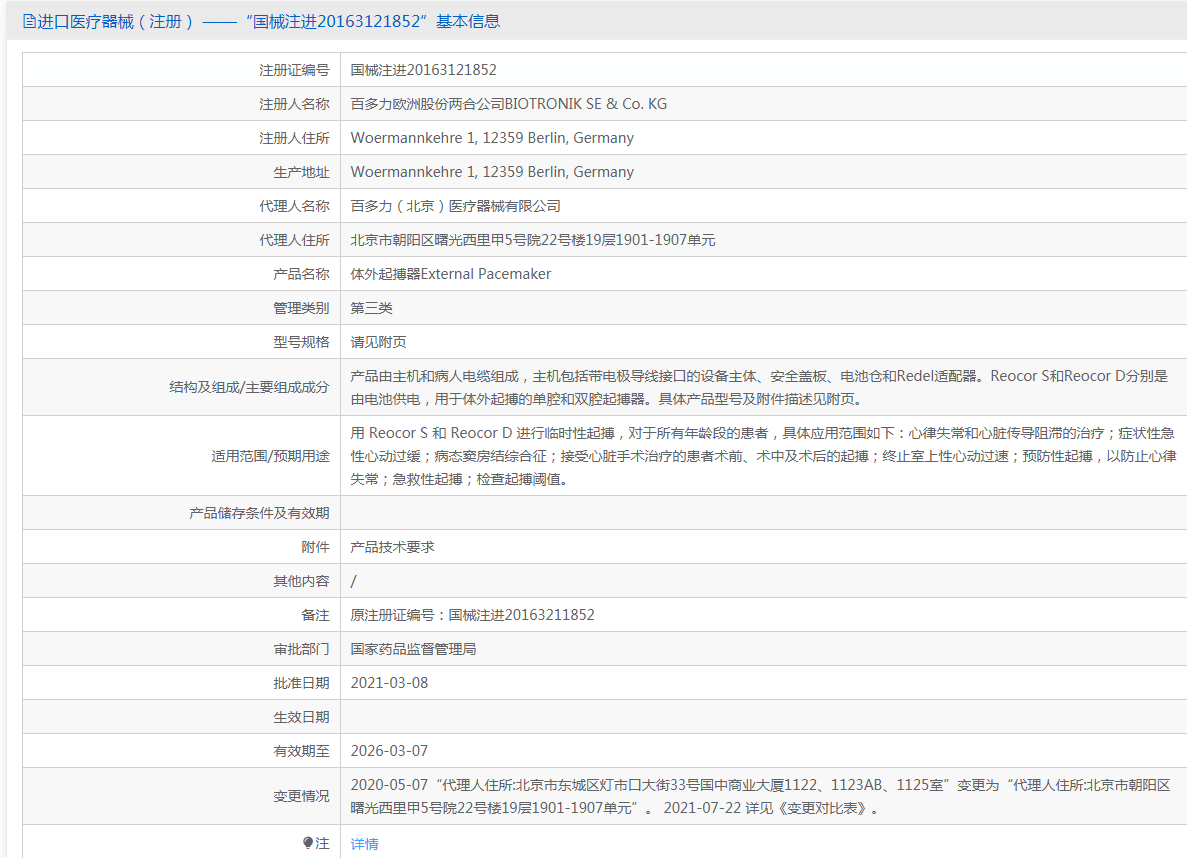Click registrant name BIOTRONIK SE & Co. KG

coord(508,104)
